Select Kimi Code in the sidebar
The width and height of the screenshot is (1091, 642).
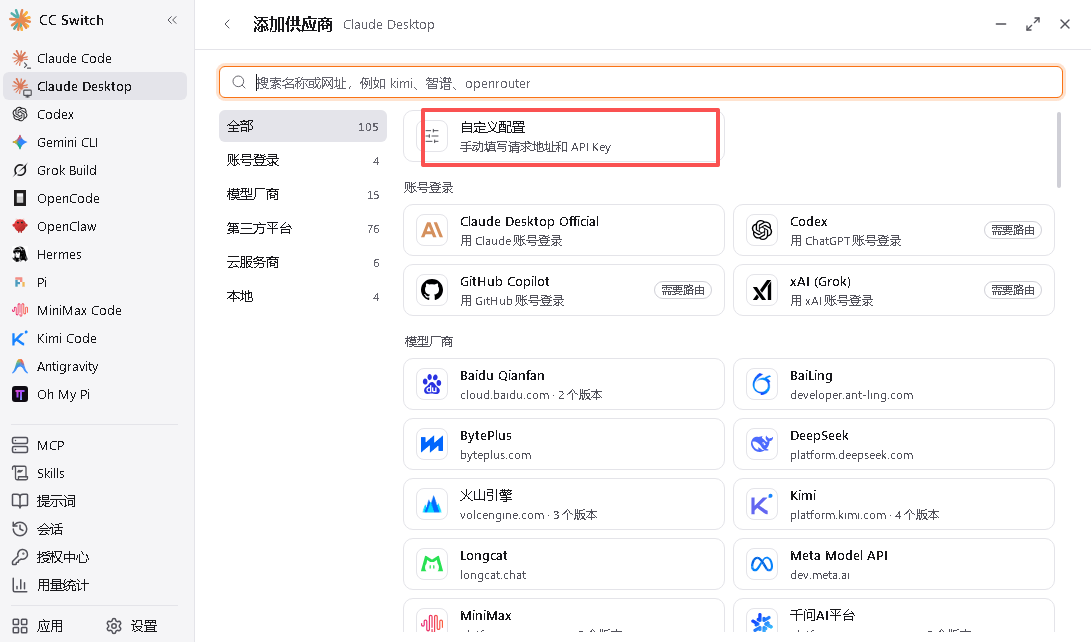click(95, 338)
